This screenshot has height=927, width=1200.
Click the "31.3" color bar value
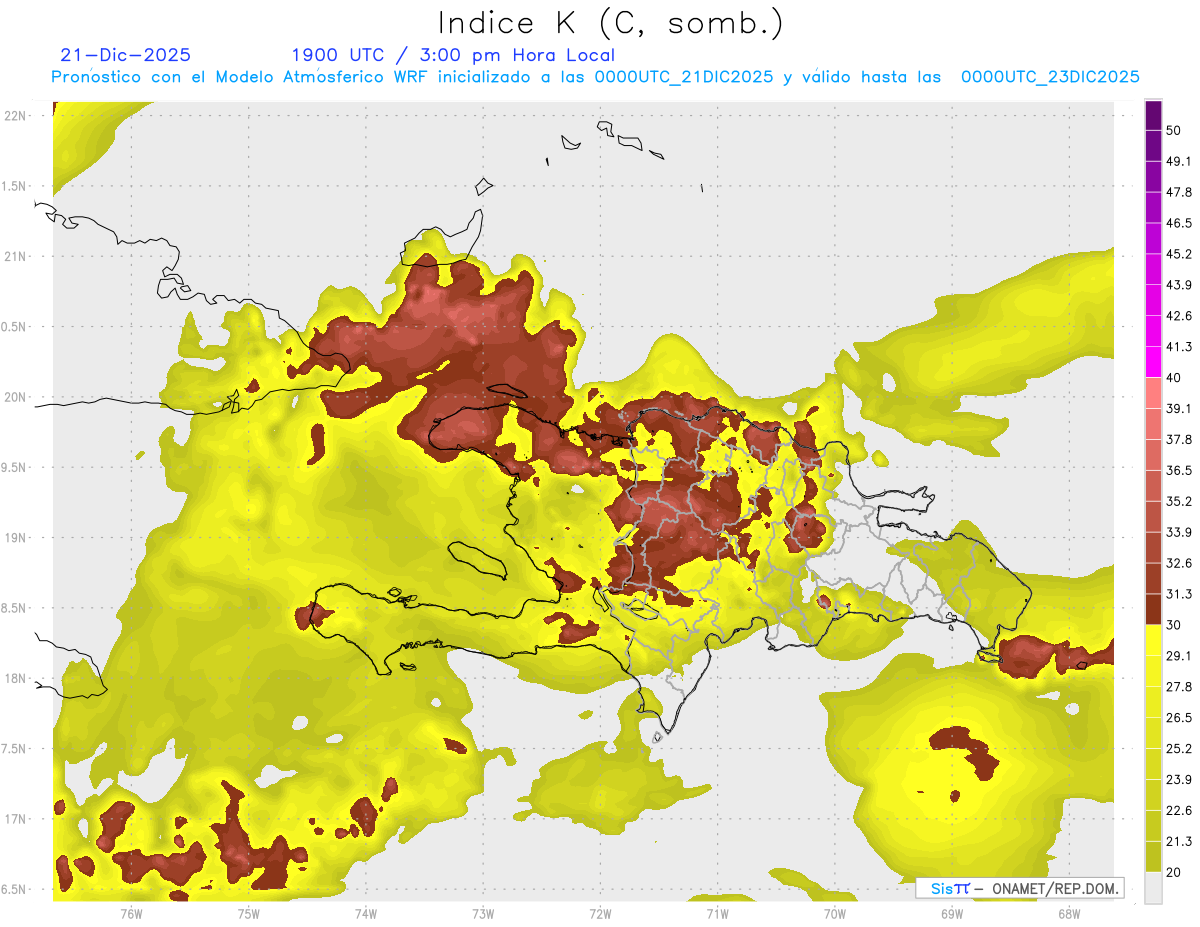point(1179,594)
